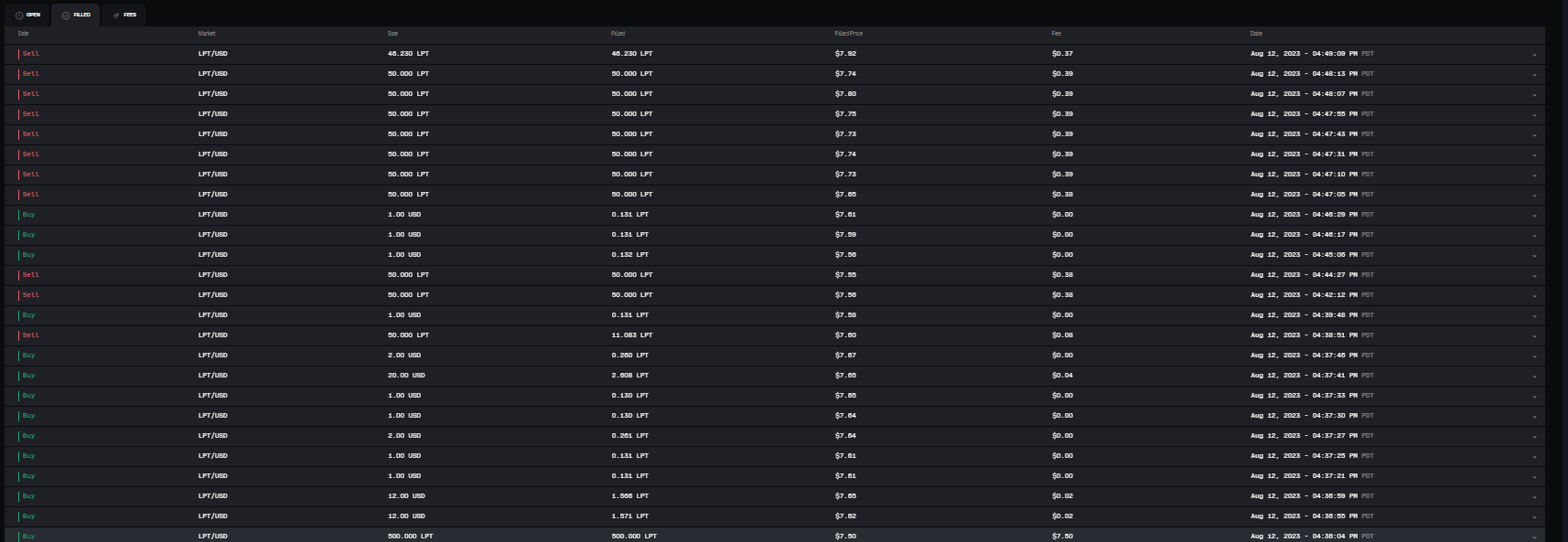Viewport: 1568px width, 542px height.
Task: Click the checkmark icon on the Filled tab
Action: point(66,16)
